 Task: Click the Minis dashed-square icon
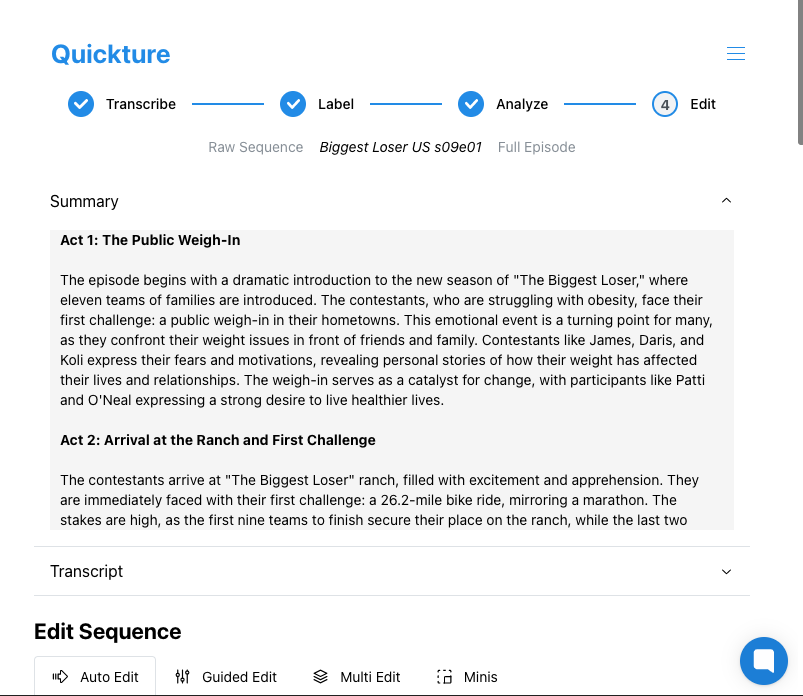(x=445, y=677)
